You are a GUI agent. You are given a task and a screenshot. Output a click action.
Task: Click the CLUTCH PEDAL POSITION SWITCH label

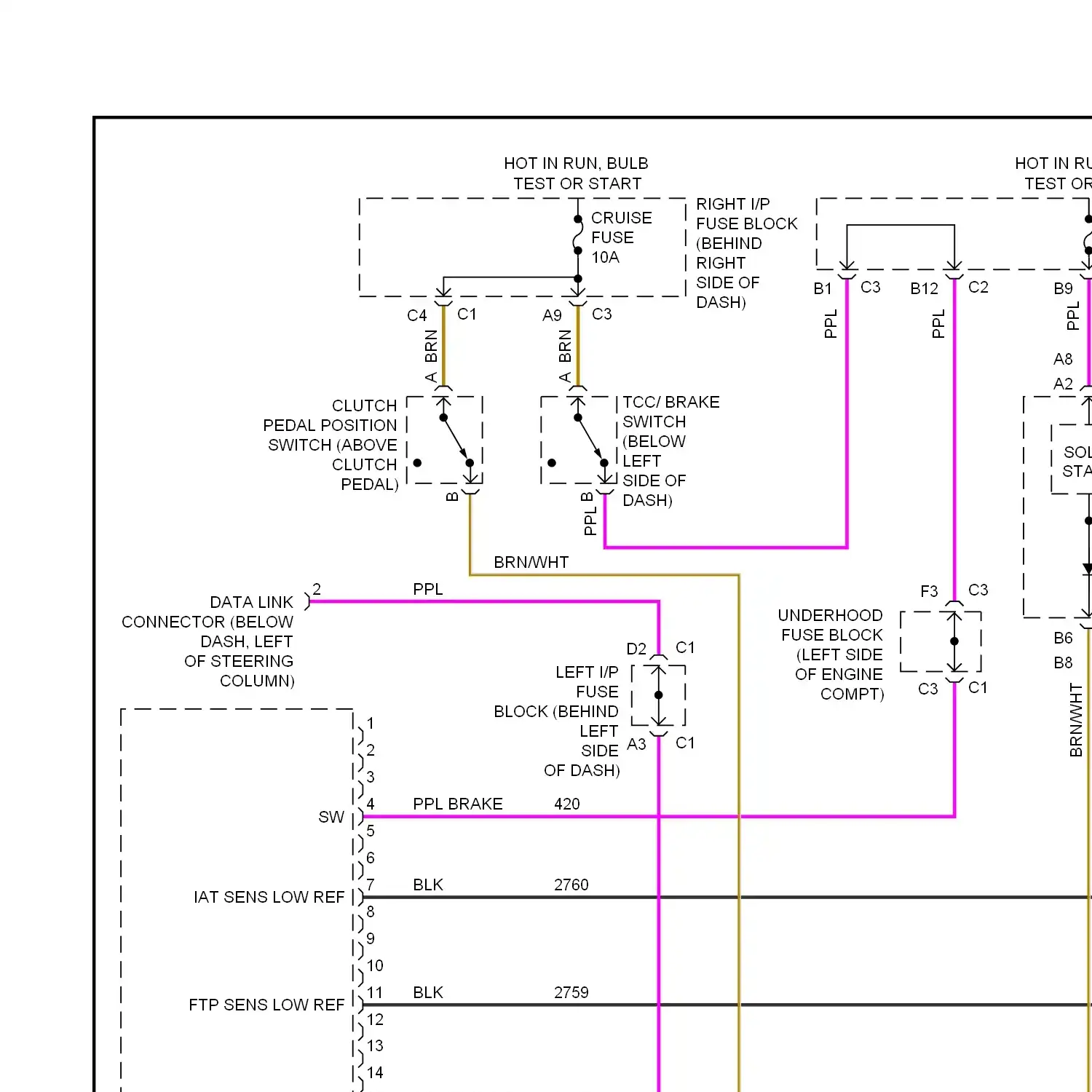332,445
